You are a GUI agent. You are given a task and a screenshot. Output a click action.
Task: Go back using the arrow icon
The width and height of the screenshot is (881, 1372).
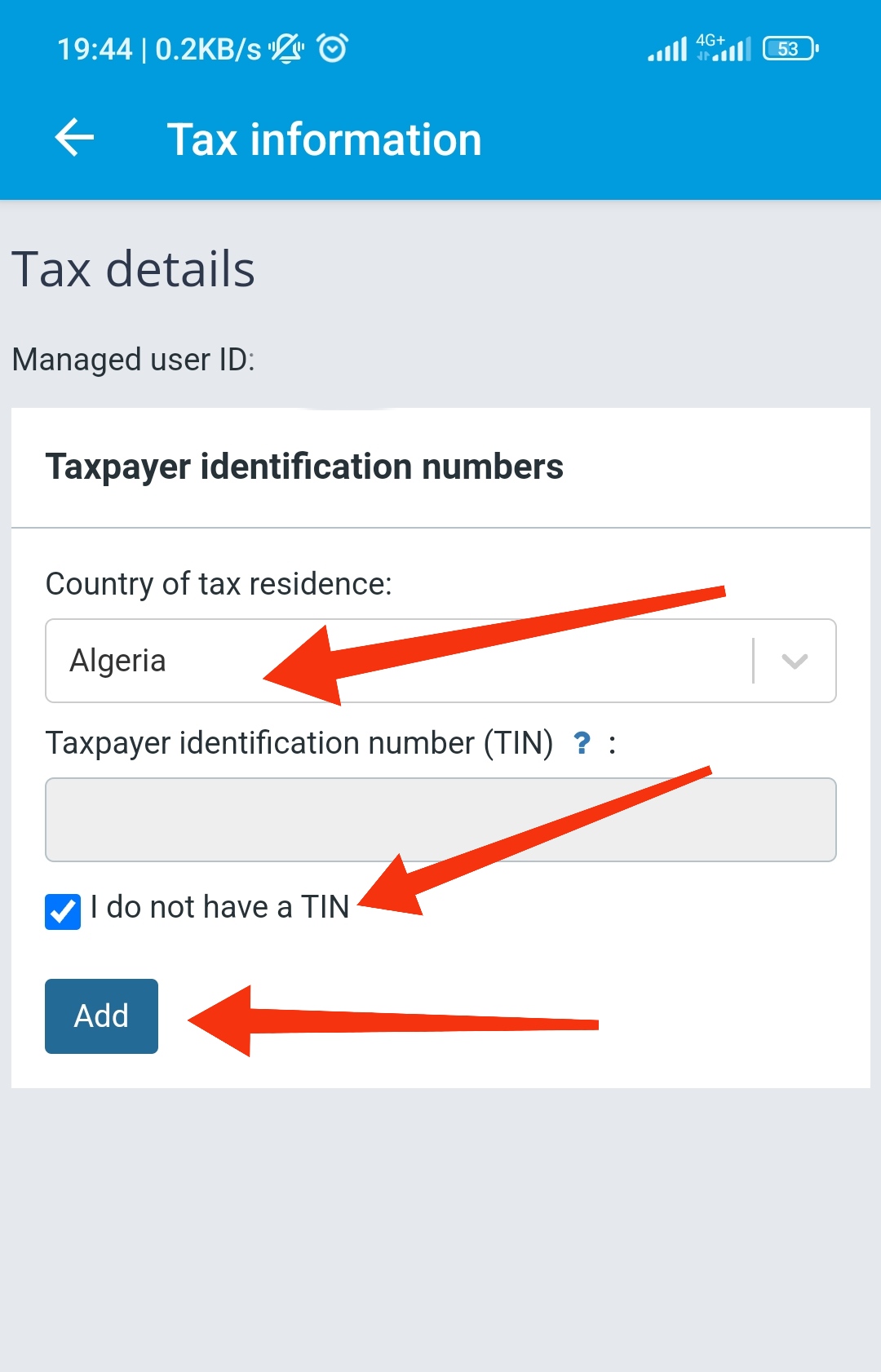point(74,137)
